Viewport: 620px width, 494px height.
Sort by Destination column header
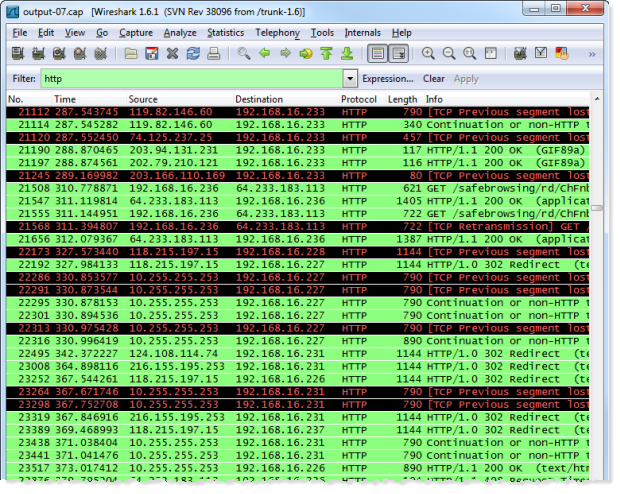point(285,99)
